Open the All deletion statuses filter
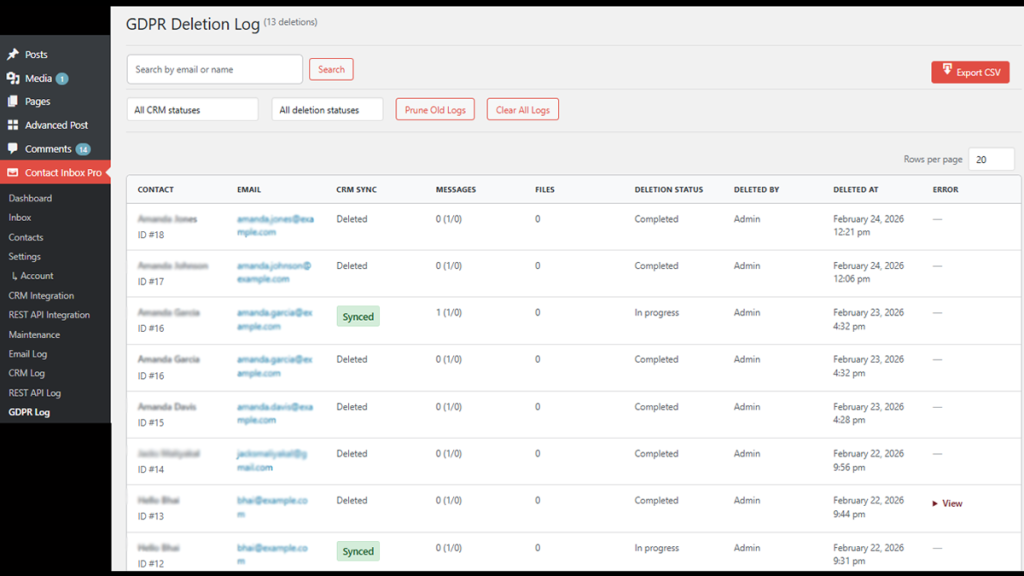This screenshot has height=576, width=1024. (327, 110)
